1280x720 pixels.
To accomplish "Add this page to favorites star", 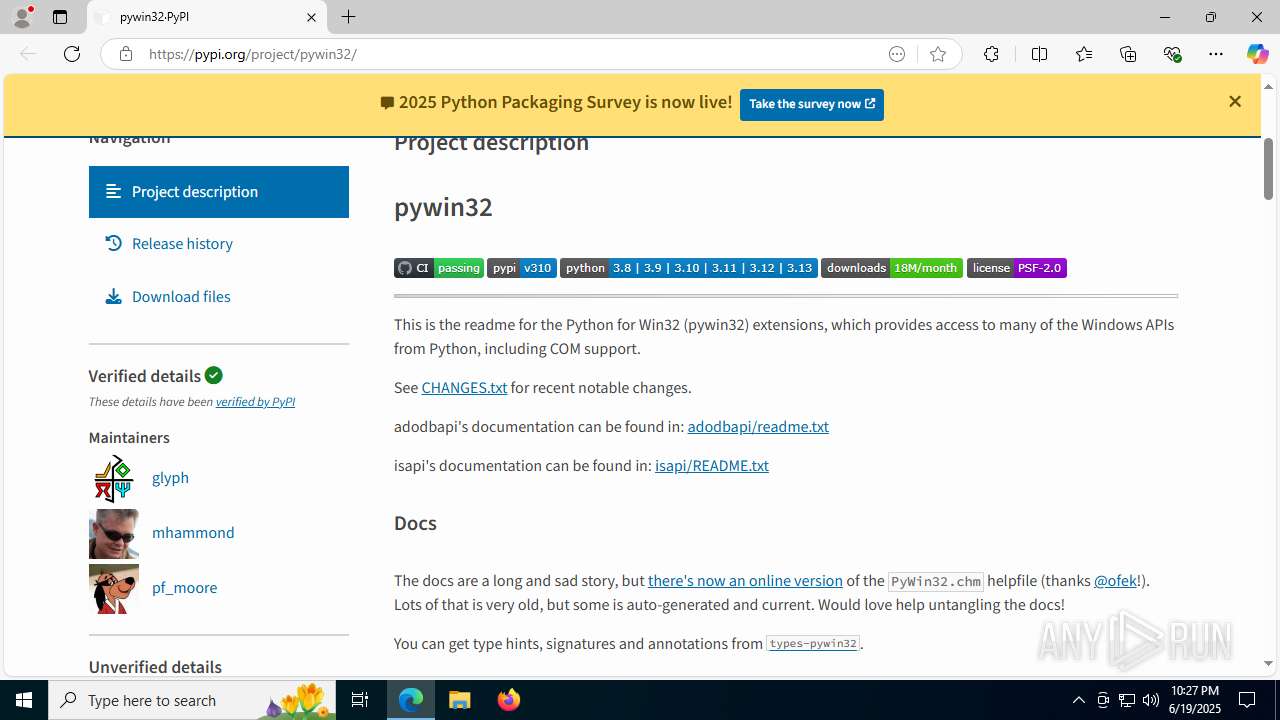I will [938, 54].
